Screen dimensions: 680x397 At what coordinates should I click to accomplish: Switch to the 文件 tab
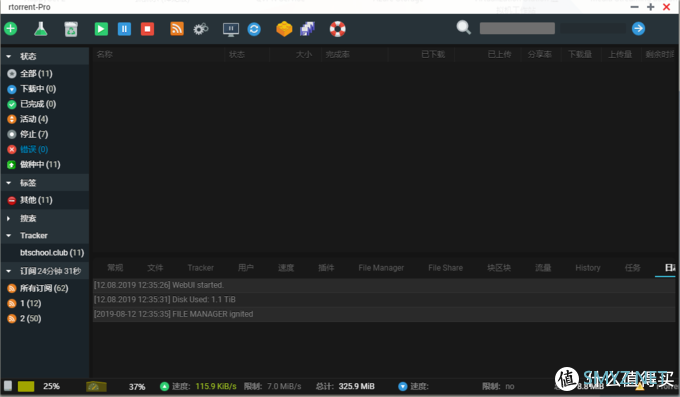point(155,268)
